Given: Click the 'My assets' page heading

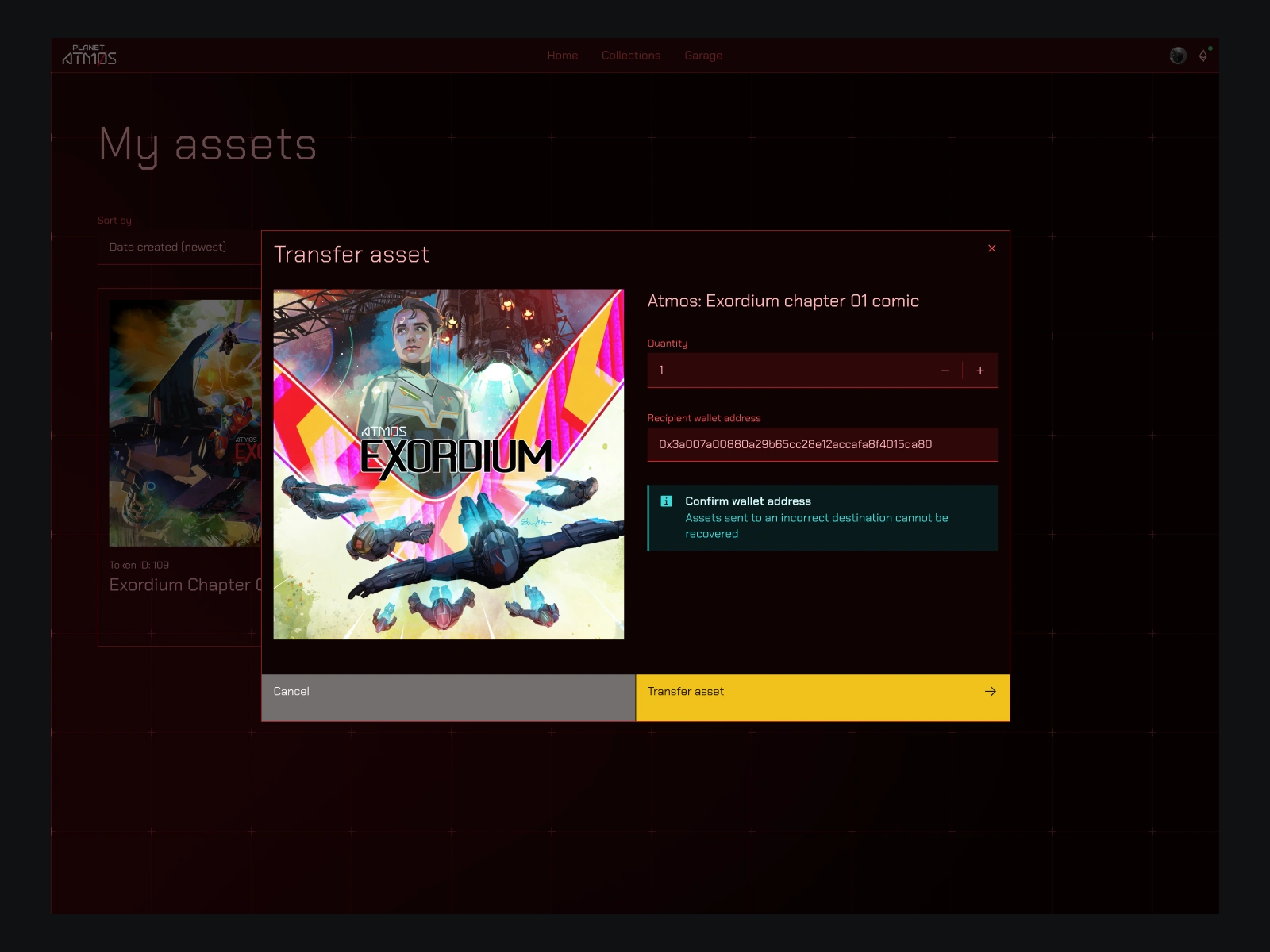Looking at the screenshot, I should 208,146.
